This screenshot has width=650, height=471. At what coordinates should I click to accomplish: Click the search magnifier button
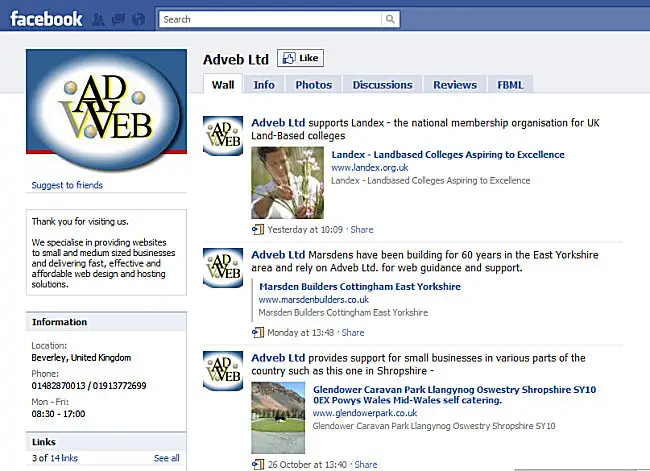point(390,19)
